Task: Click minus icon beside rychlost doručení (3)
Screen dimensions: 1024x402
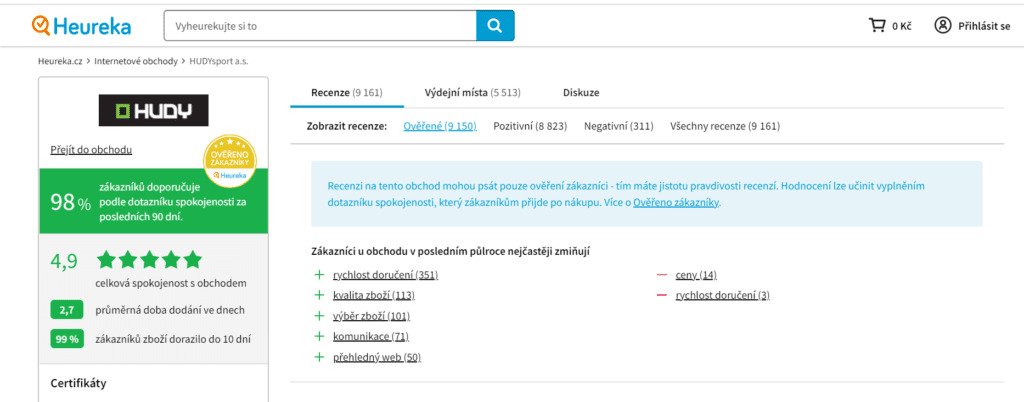Action: click(662, 295)
